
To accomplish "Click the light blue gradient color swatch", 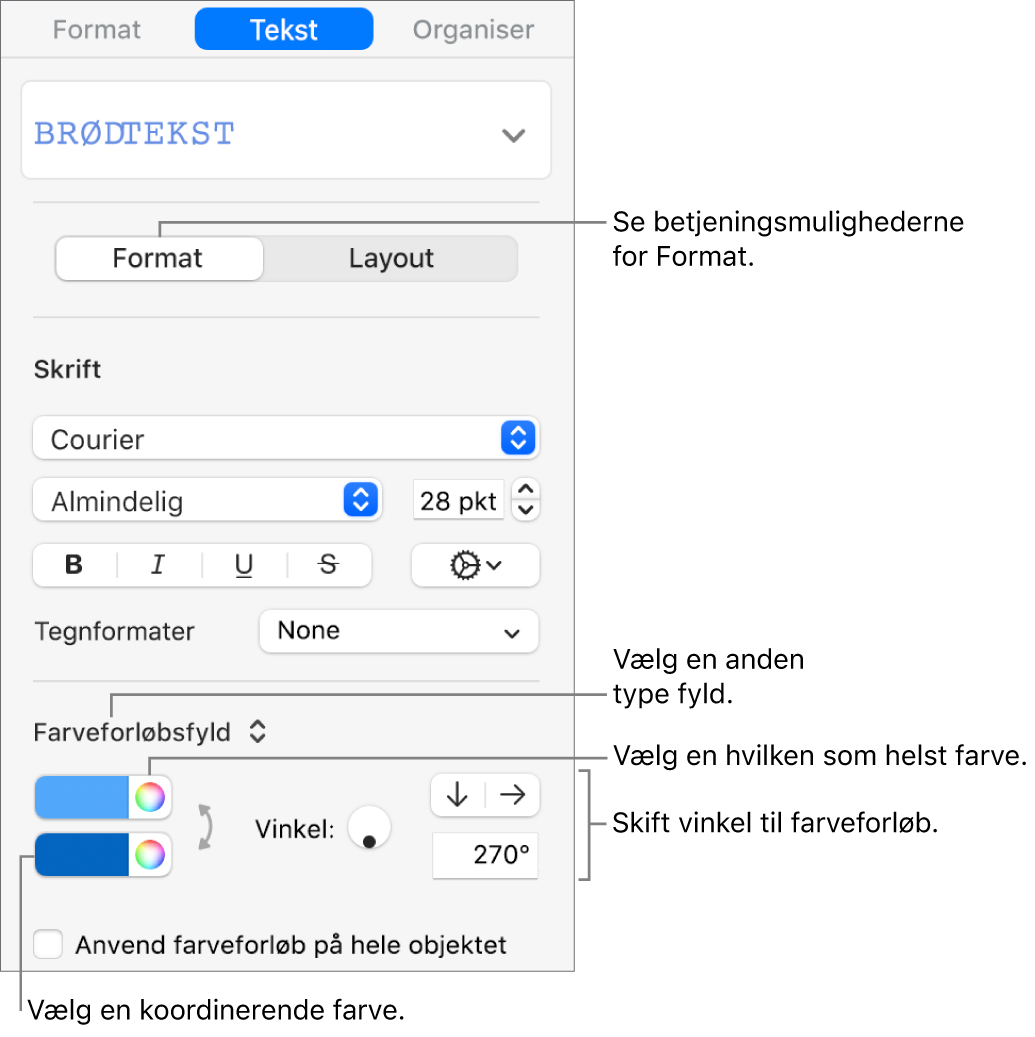I will pyautogui.click(x=82, y=797).
